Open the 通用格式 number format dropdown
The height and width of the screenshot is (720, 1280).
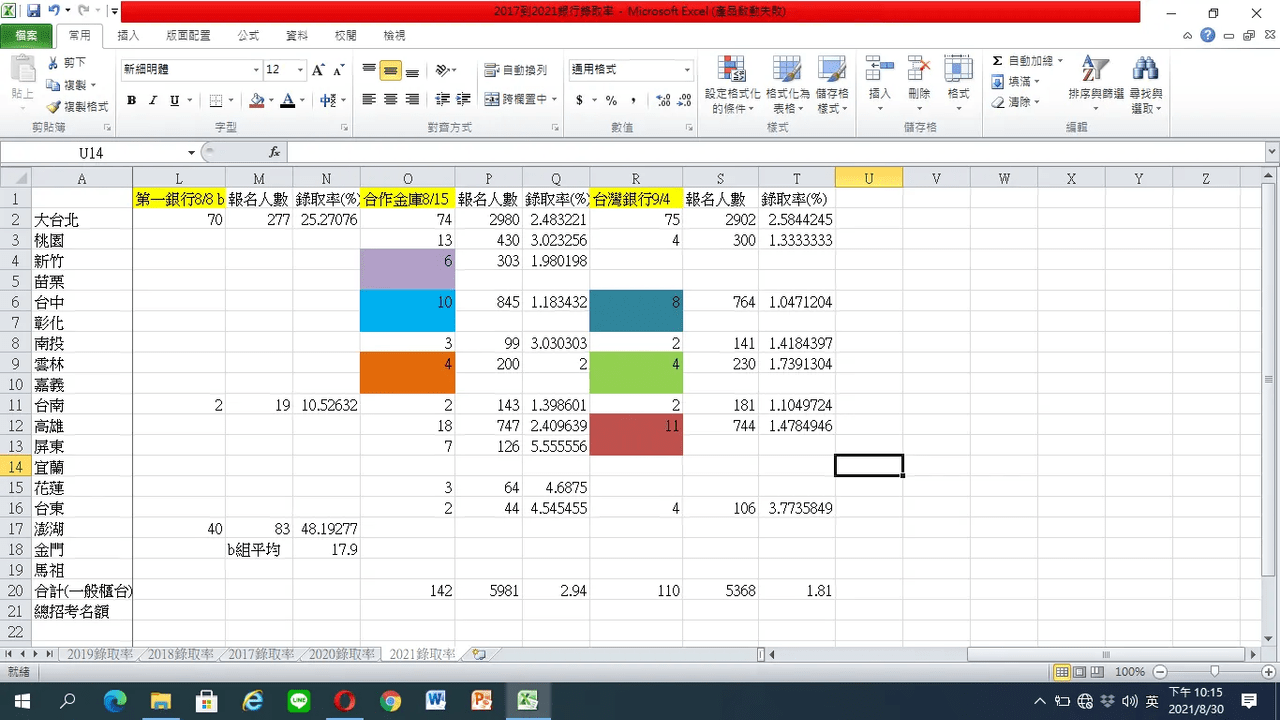687,70
